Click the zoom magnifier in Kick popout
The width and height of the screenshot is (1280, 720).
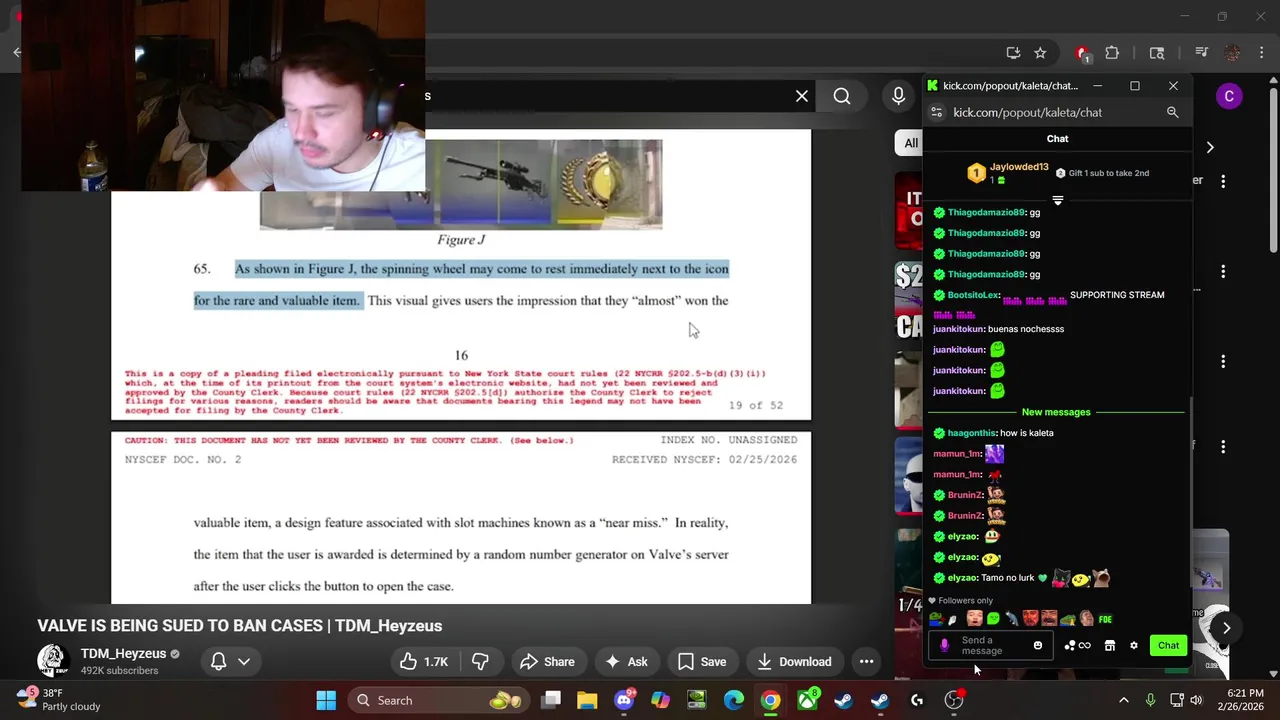click(1172, 112)
